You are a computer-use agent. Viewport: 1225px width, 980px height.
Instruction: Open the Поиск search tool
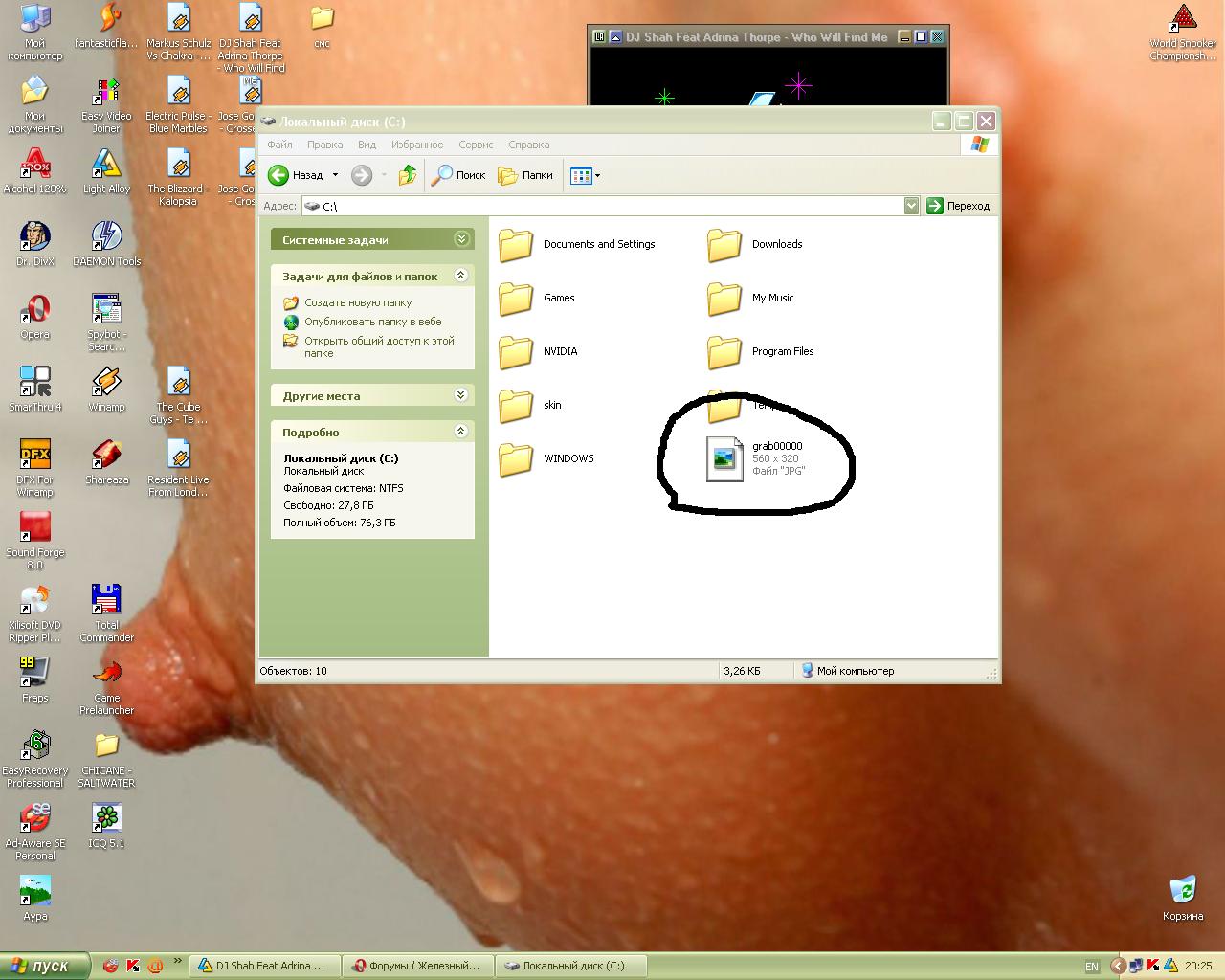click(458, 175)
